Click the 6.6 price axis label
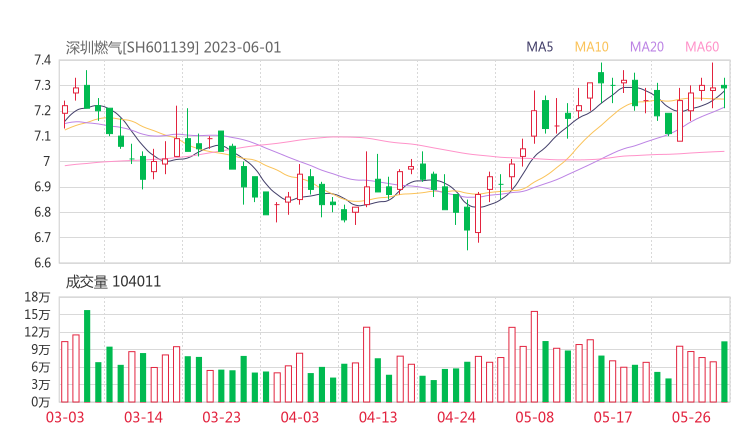The height and width of the screenshot is (440, 740). click(x=40, y=263)
